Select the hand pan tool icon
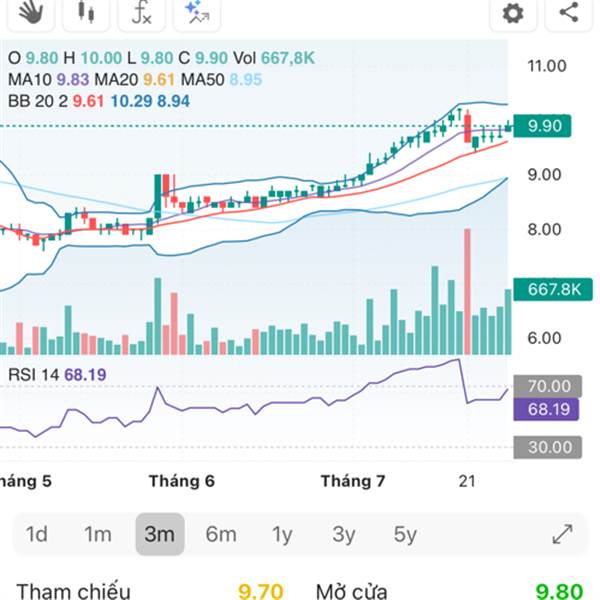 [31, 12]
